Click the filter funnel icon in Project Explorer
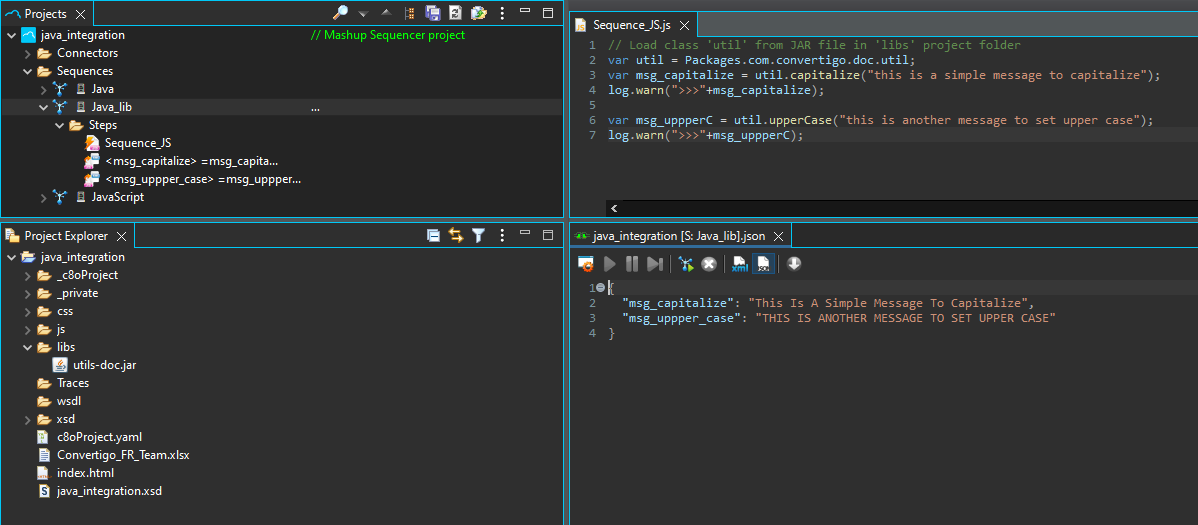This screenshot has height=525, width=1198. click(479, 236)
